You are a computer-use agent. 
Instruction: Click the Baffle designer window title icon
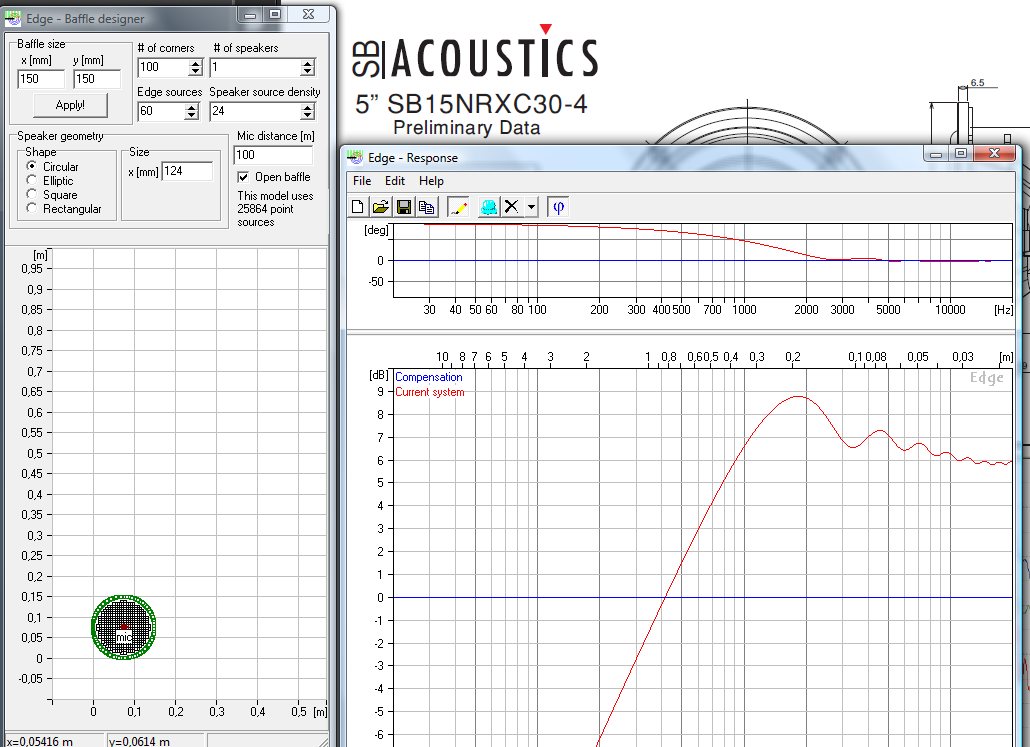(x=12, y=19)
